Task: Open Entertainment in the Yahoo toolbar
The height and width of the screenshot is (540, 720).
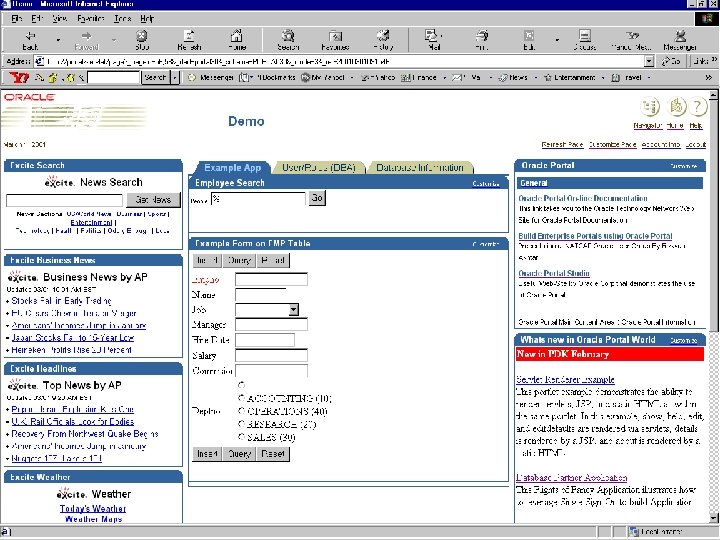Action: pos(570,77)
